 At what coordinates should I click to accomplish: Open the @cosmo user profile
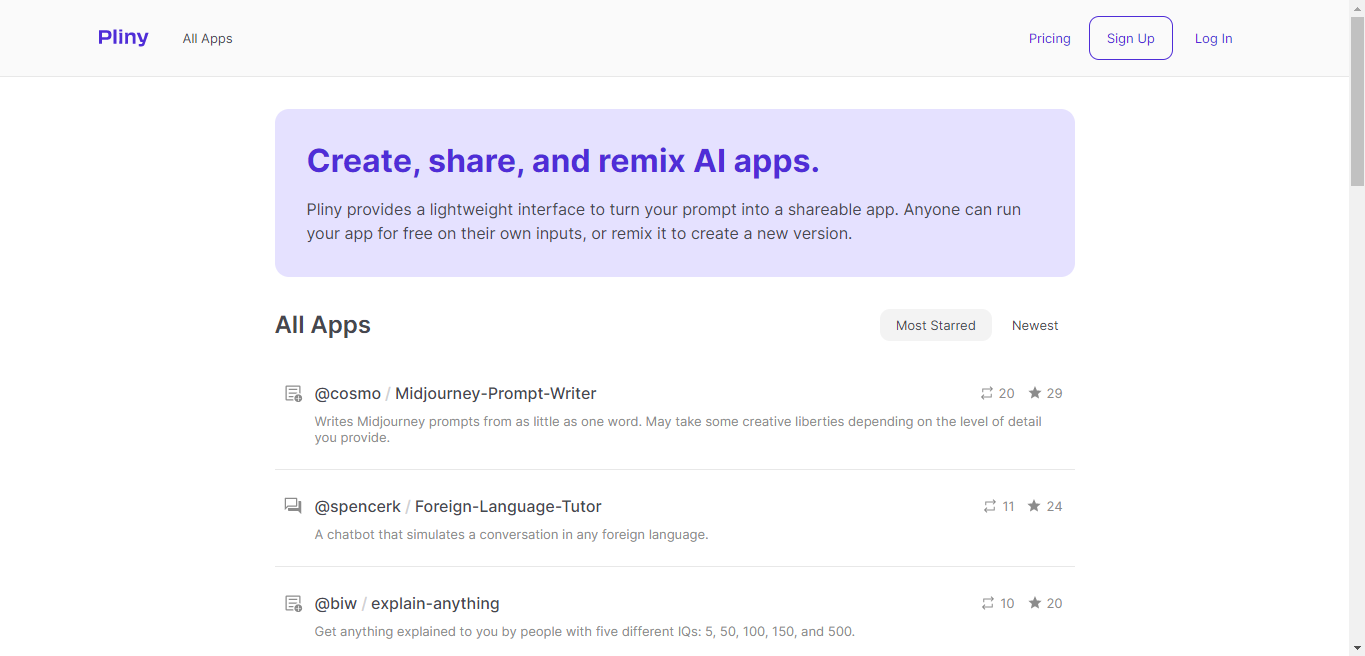point(347,394)
